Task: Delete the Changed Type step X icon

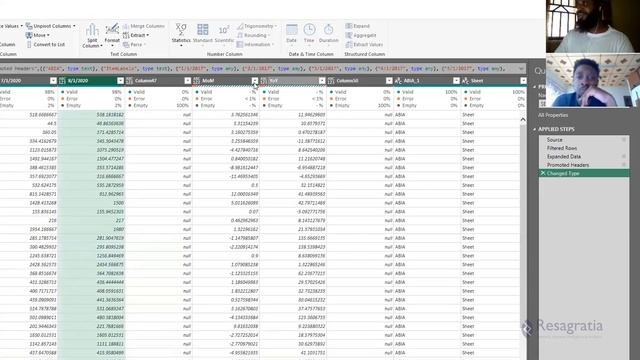Action: click(543, 173)
